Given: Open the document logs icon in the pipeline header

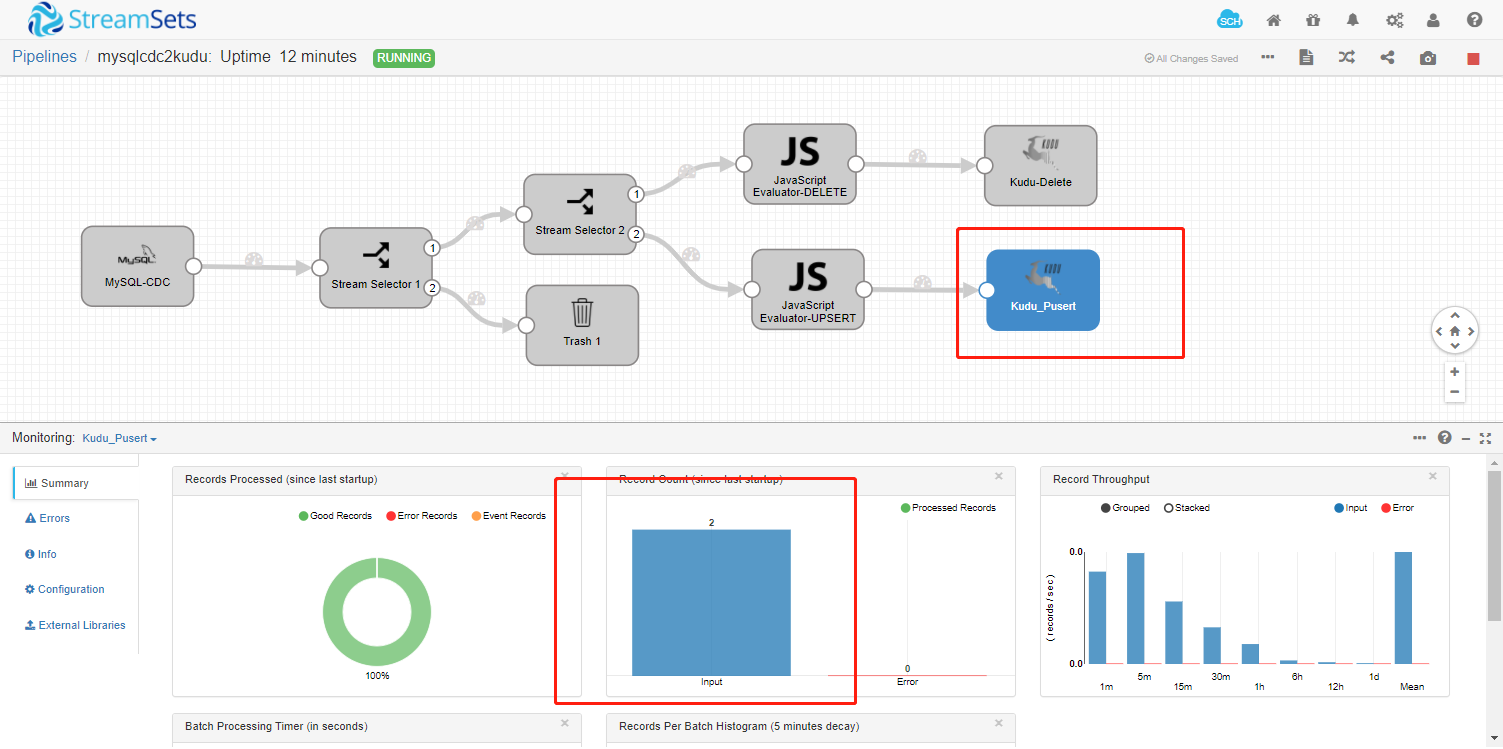Looking at the screenshot, I should tap(1306, 58).
